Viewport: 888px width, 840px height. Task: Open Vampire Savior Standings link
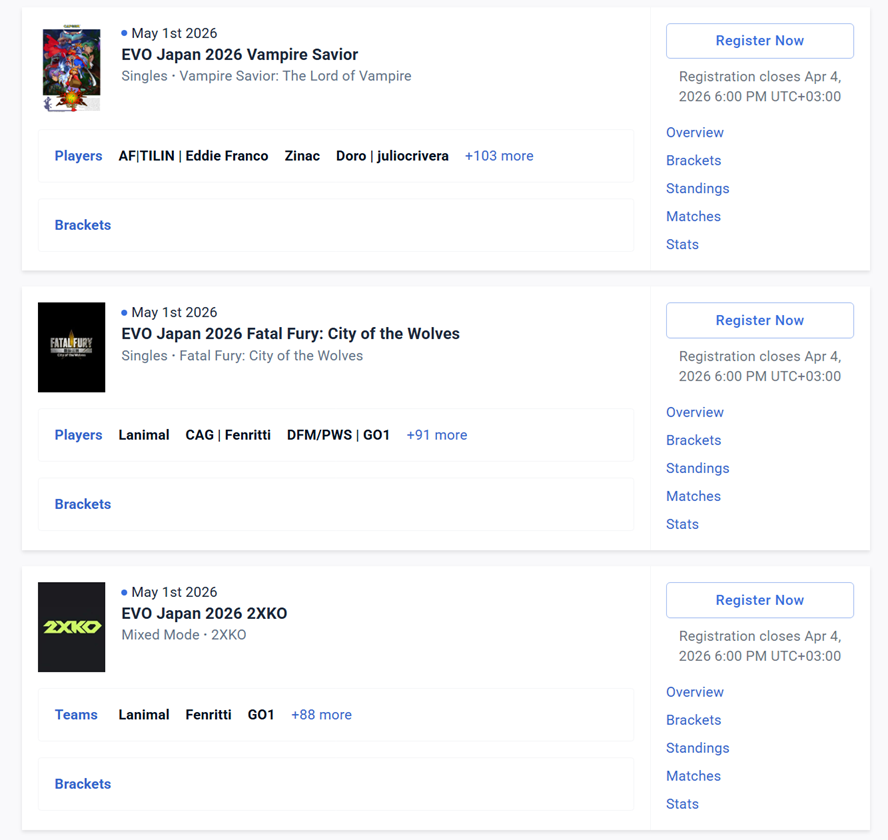(x=698, y=189)
